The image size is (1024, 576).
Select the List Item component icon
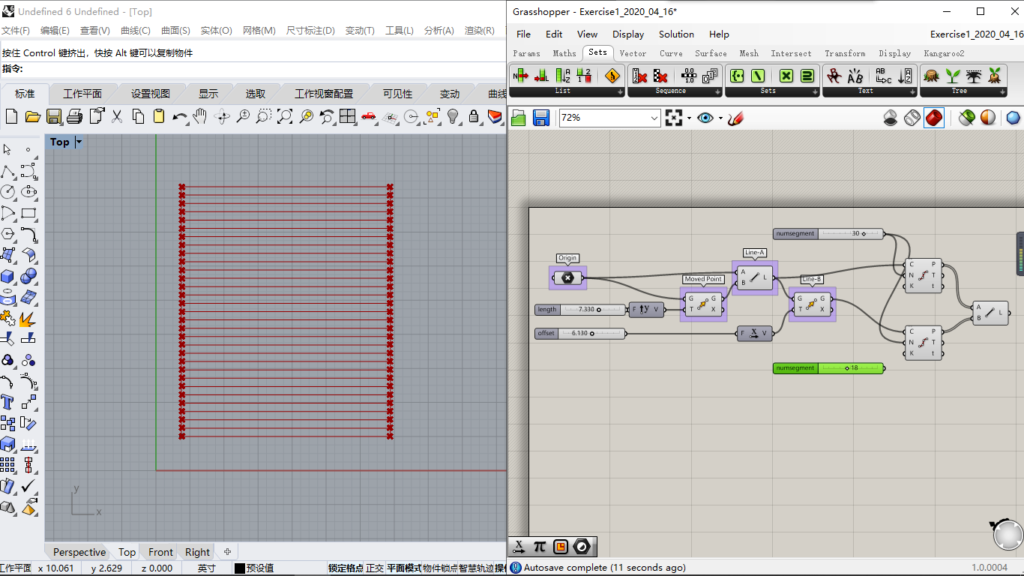[520, 76]
